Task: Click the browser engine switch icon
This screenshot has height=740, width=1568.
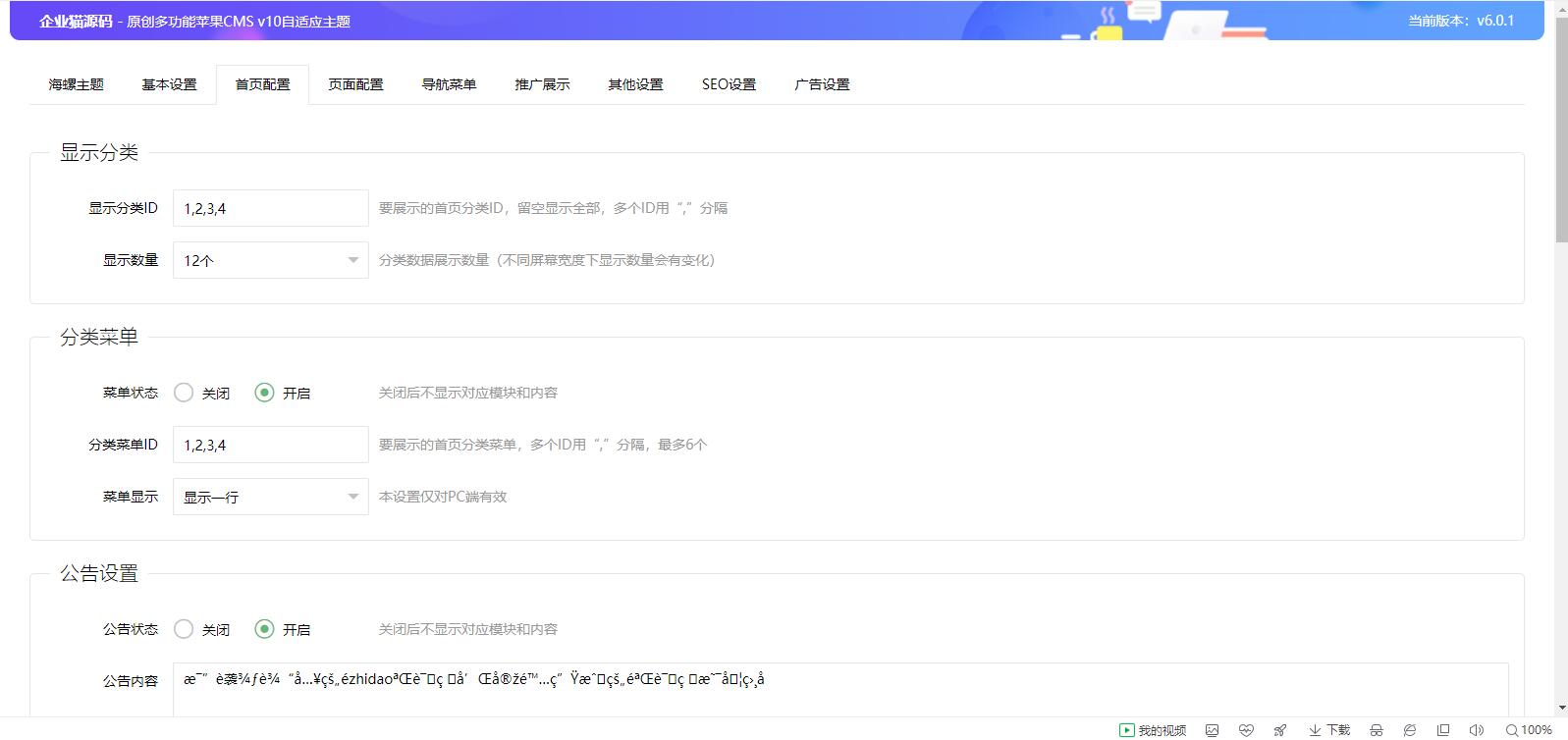Action: [x=1409, y=730]
